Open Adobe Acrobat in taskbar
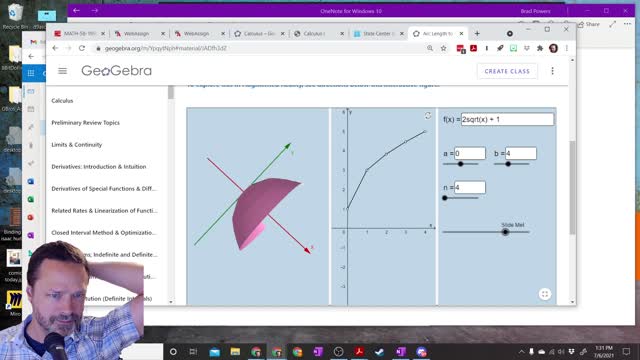 [x=359, y=351]
